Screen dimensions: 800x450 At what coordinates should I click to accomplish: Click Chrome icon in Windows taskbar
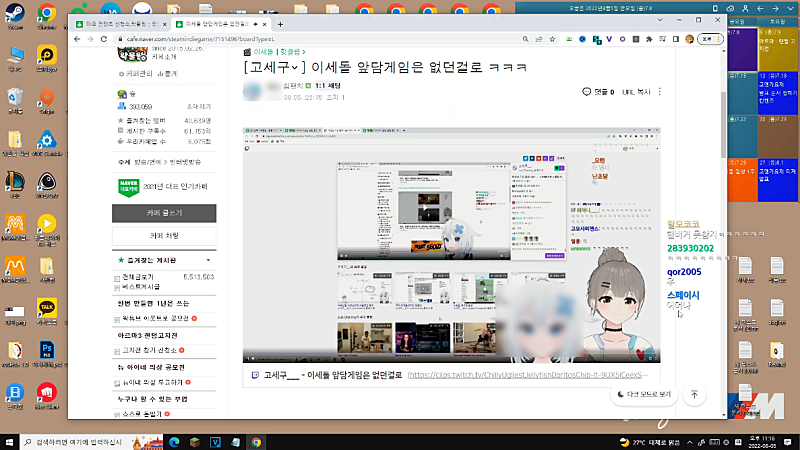click(257, 441)
